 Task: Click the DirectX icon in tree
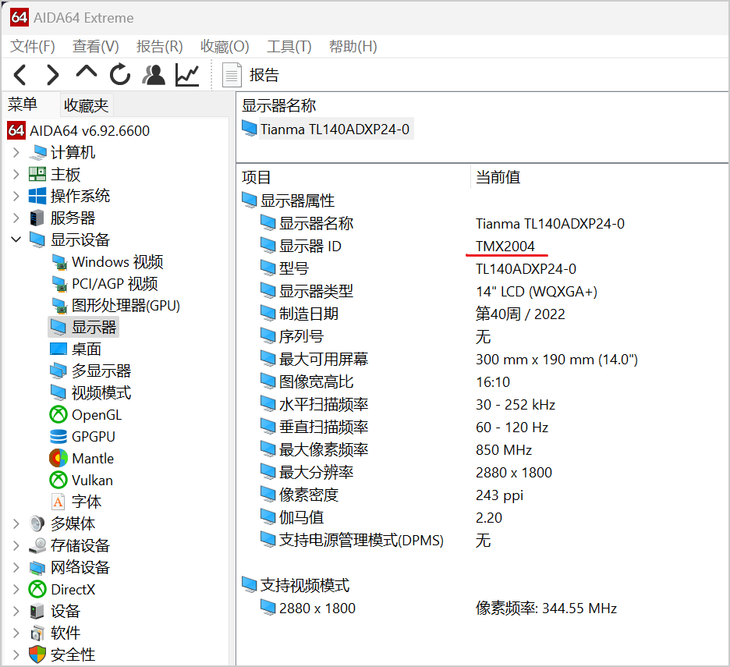pos(37,589)
